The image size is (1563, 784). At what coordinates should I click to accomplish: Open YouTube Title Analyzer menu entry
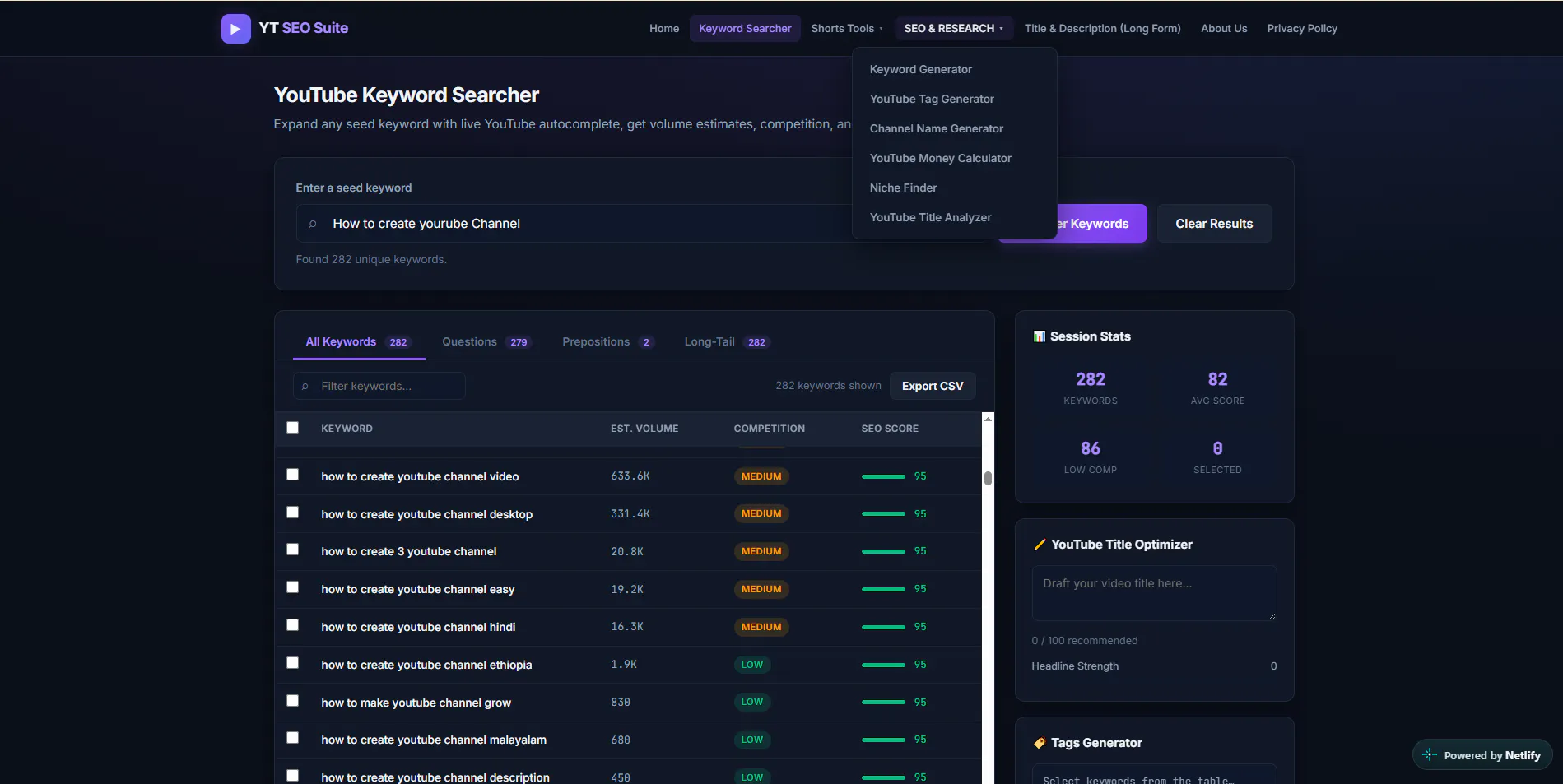coord(930,218)
